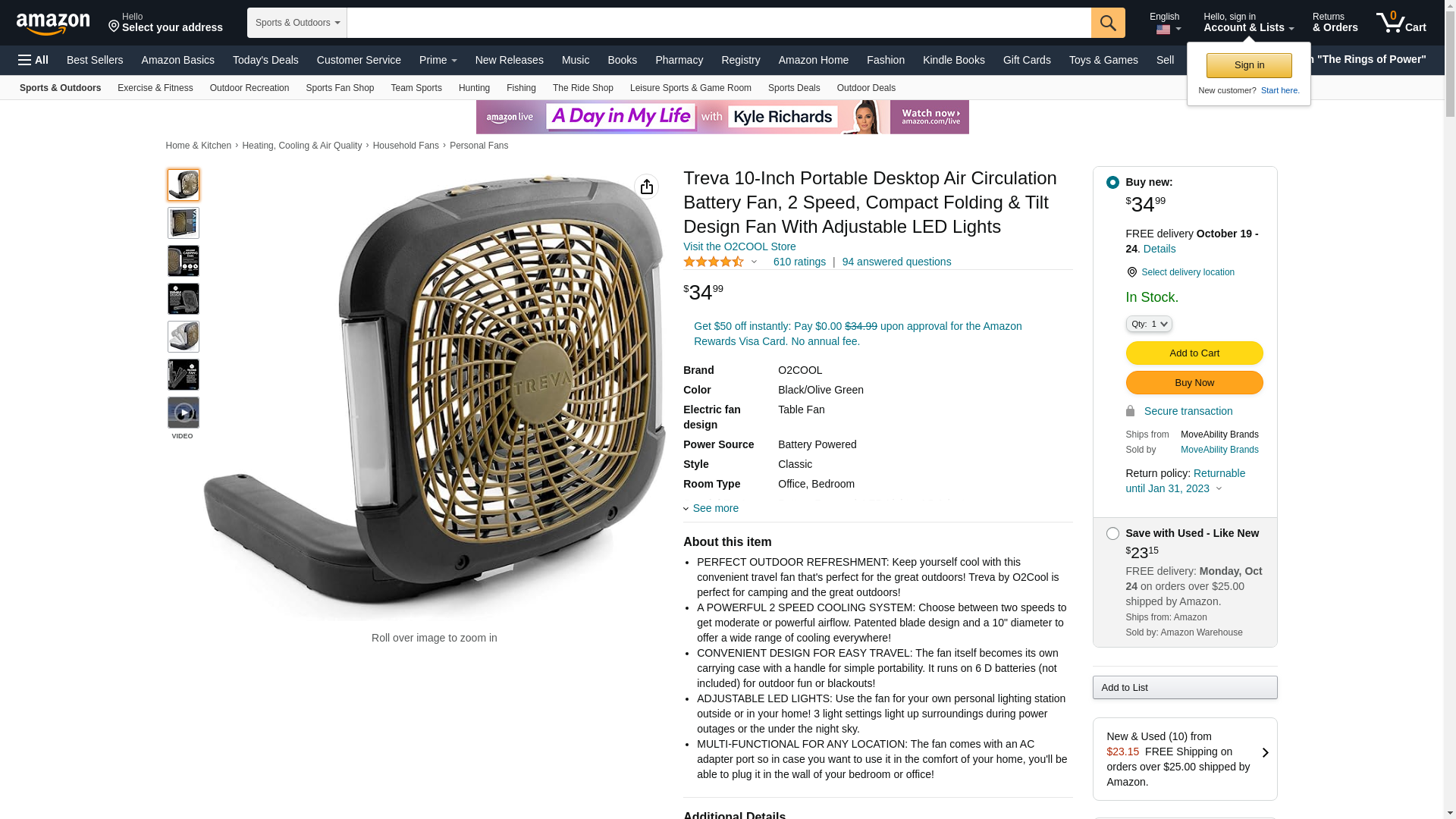Open Today's Deals in navigation bar
The image size is (1456, 819).
coord(265,60)
